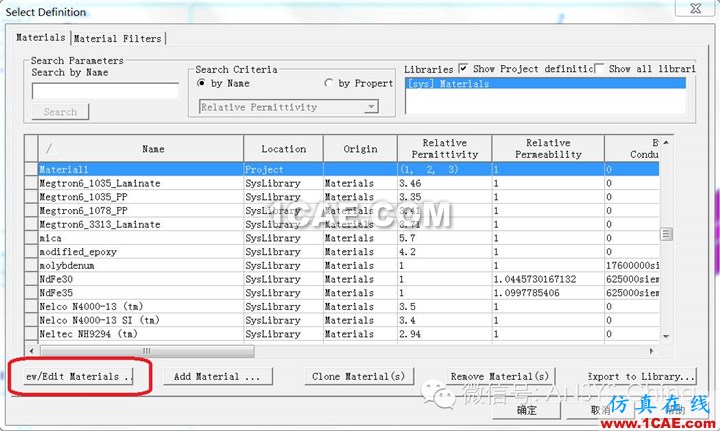The image size is (720, 431).
Task: Switch to the Material Filters tab
Action: click(119, 39)
